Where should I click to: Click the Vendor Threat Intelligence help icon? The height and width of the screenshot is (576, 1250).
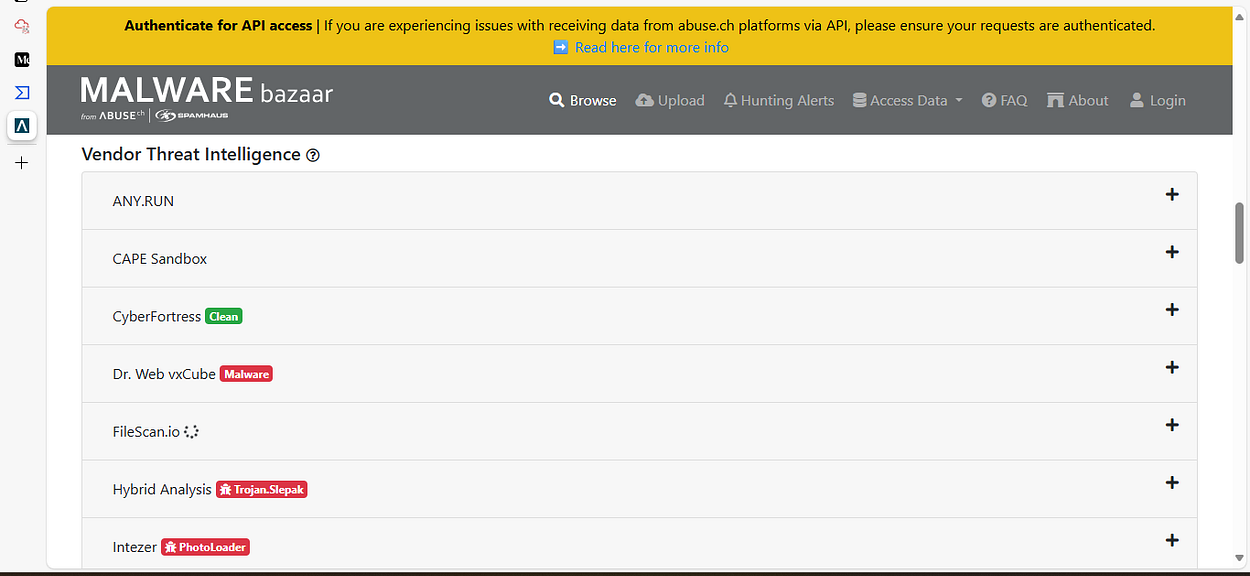click(313, 155)
